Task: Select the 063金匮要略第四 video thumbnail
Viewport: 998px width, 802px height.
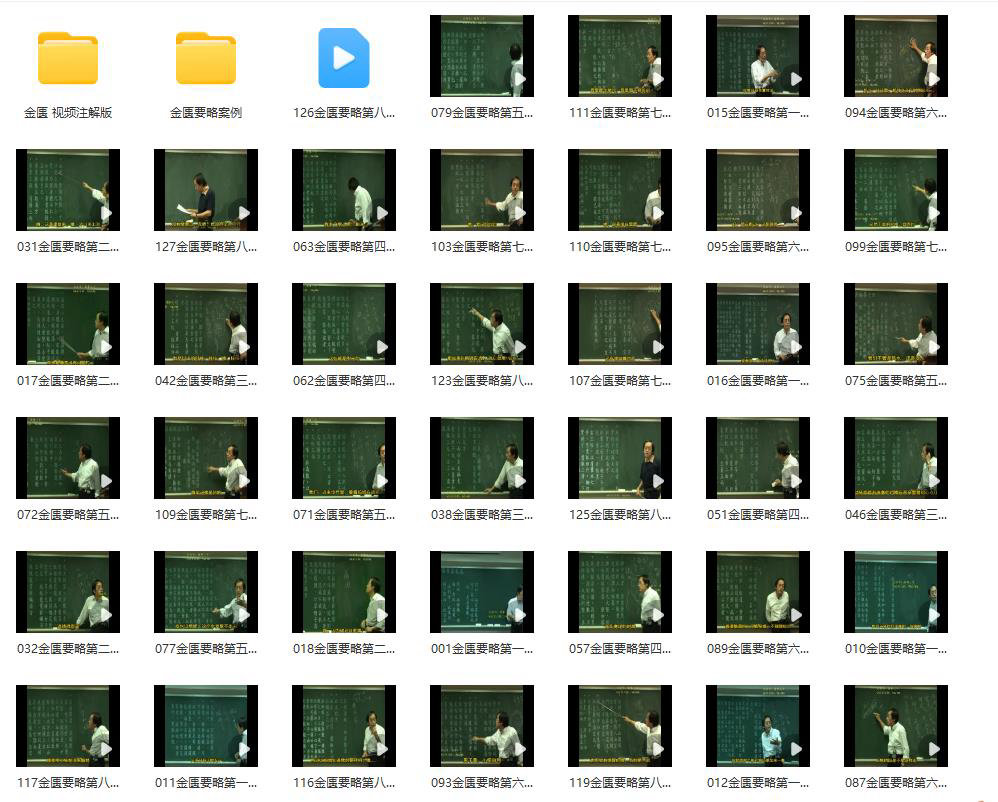Action: point(344,190)
